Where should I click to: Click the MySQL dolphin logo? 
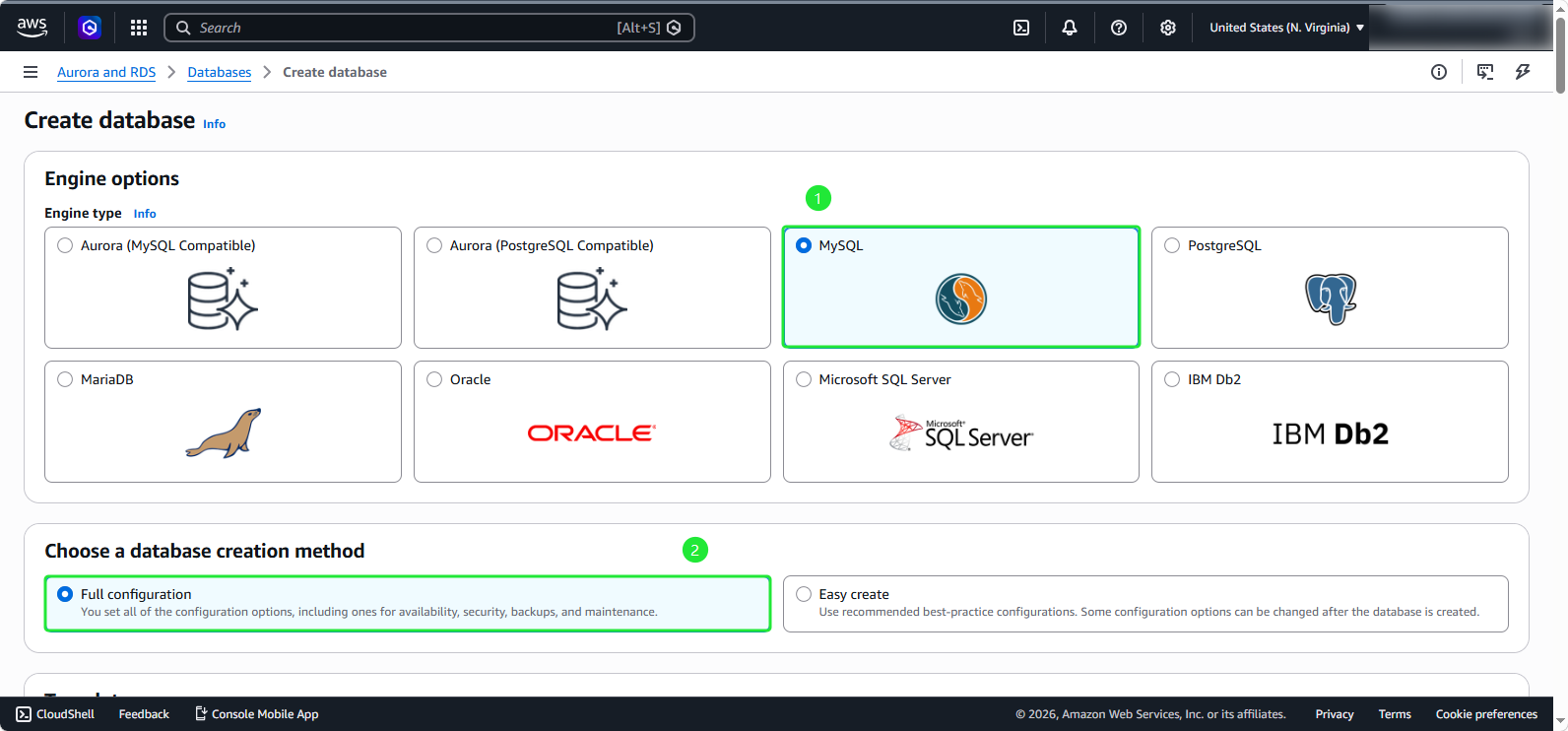[x=961, y=299]
